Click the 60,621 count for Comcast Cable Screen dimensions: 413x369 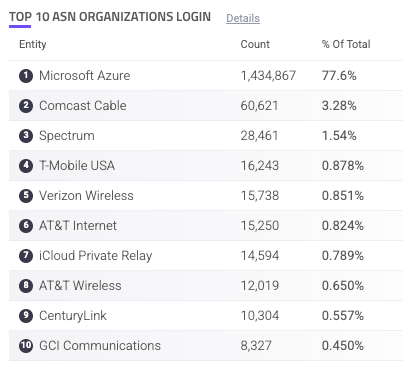[x=259, y=106]
